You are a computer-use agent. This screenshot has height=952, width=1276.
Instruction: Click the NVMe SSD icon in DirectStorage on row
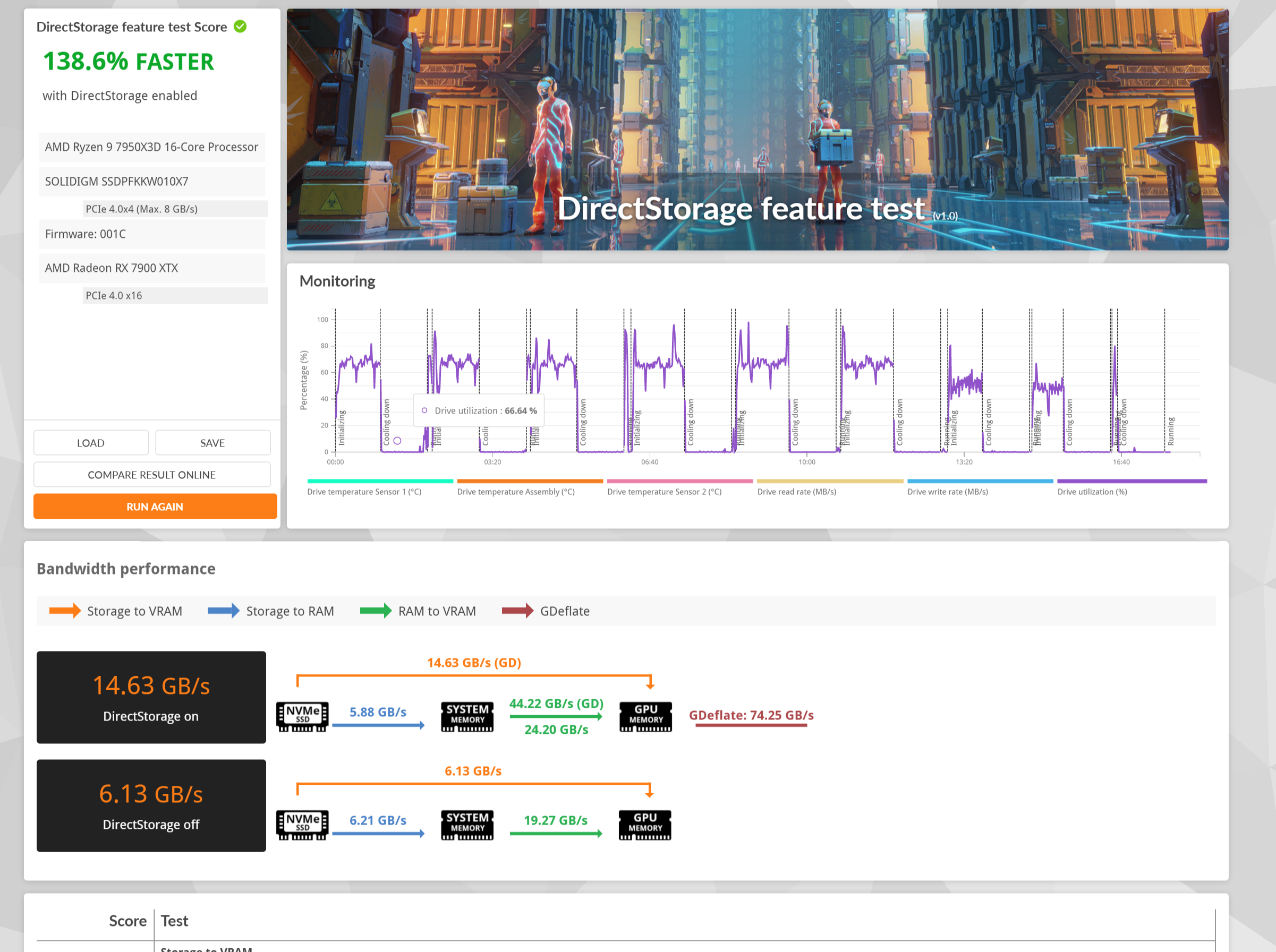click(x=302, y=716)
